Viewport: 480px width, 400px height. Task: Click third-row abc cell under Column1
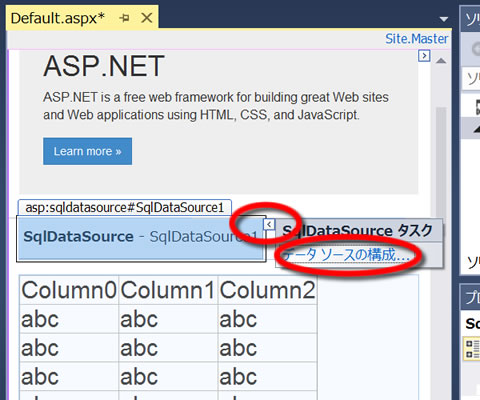(168, 377)
